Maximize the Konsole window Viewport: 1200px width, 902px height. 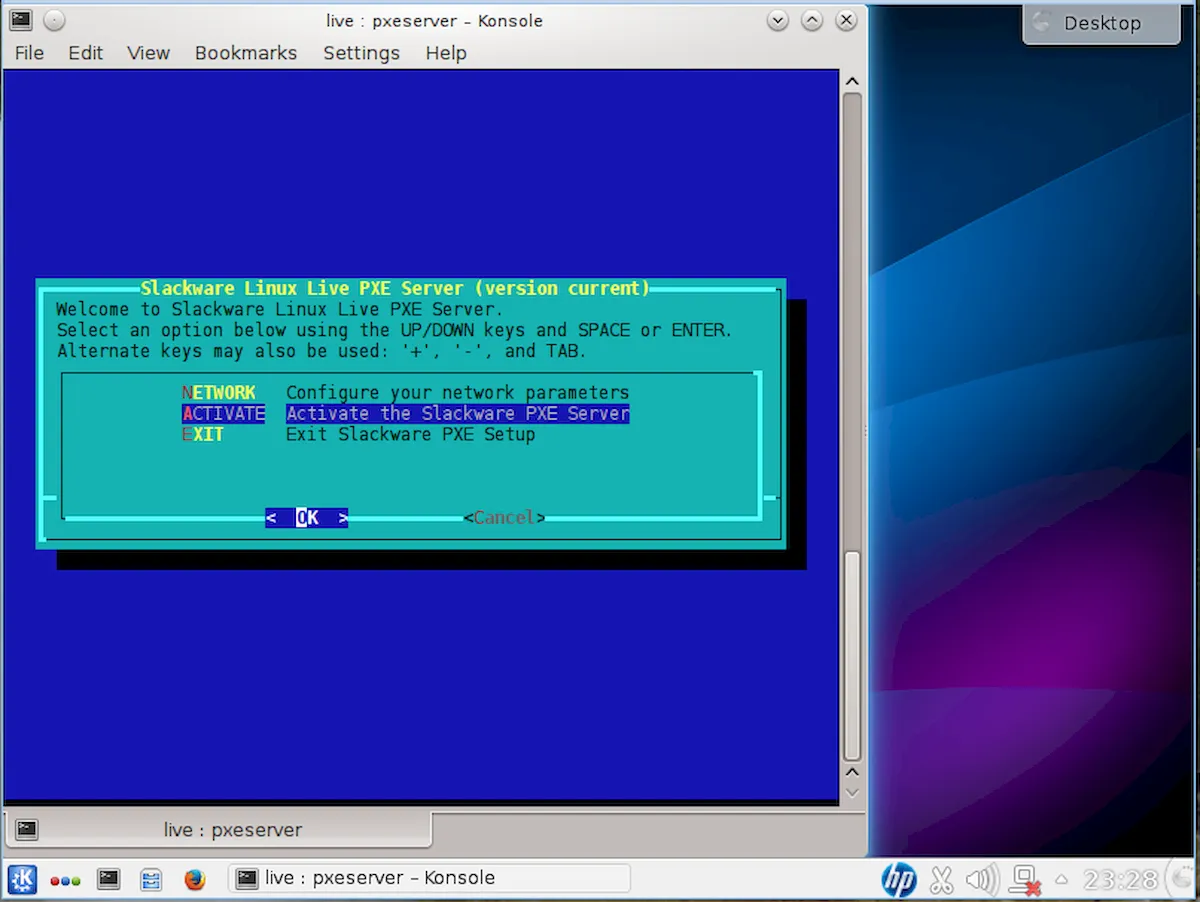click(x=812, y=20)
